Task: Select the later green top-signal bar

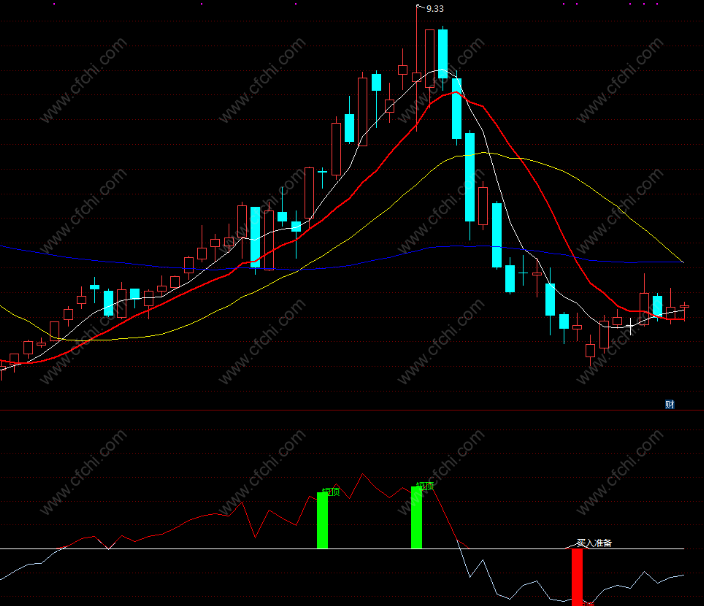Action: click(416, 517)
